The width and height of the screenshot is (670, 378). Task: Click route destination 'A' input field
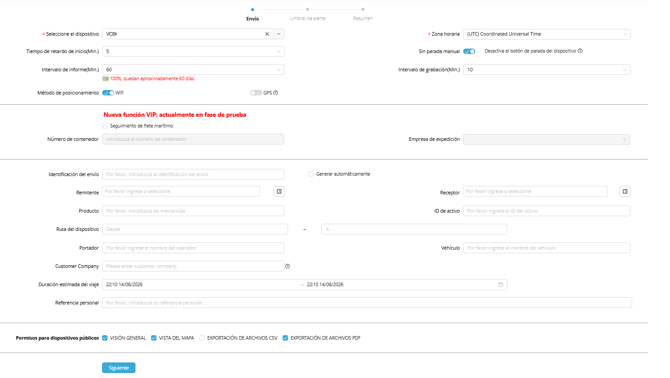click(x=414, y=229)
